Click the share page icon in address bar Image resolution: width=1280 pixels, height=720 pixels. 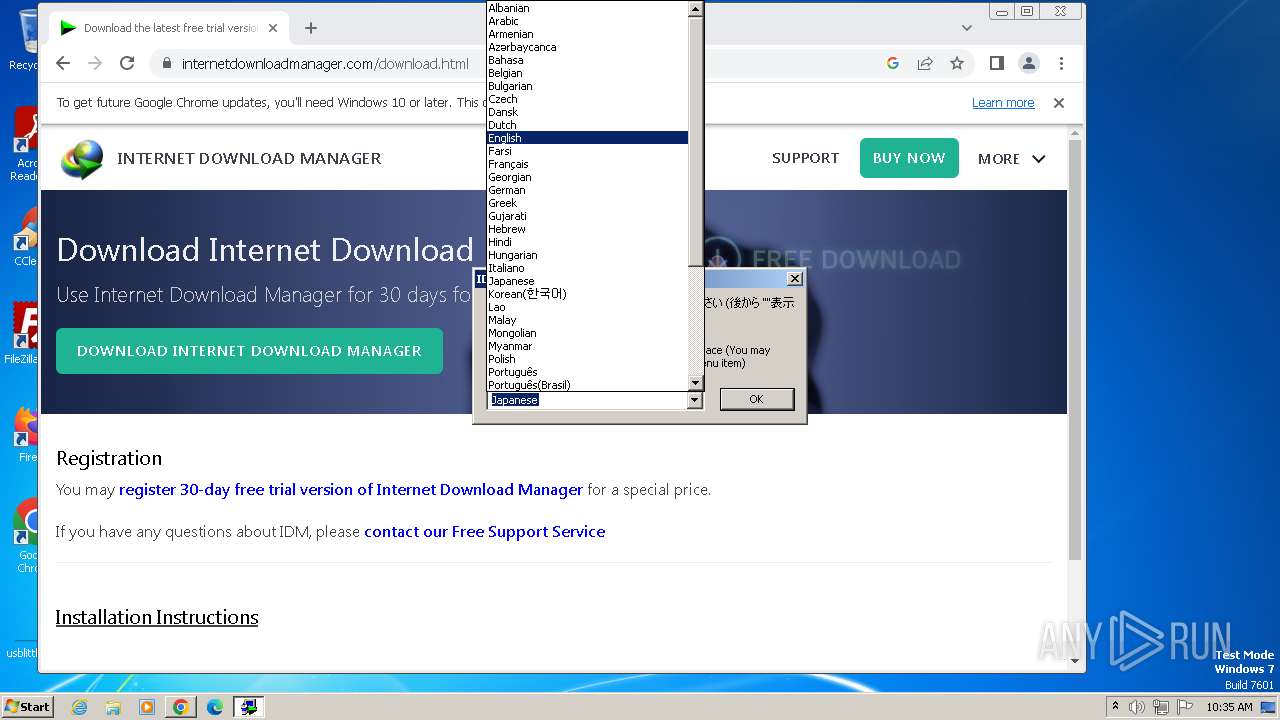pos(925,63)
